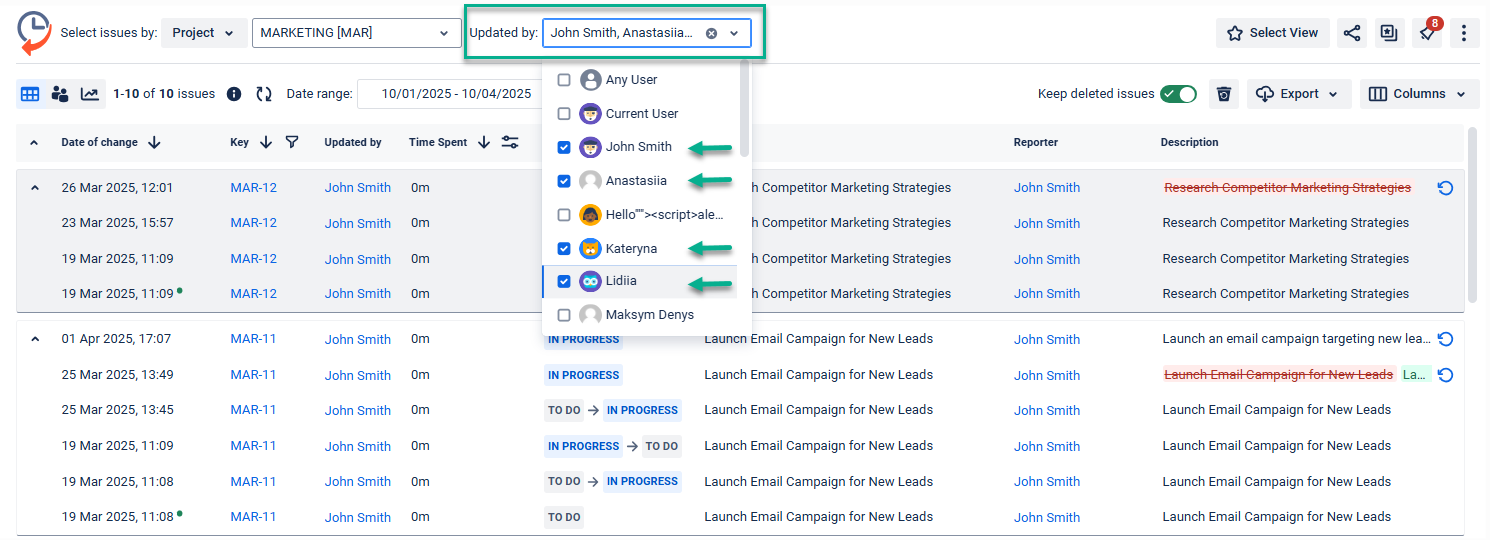Check the Maksym Denys checkbox

point(564,315)
